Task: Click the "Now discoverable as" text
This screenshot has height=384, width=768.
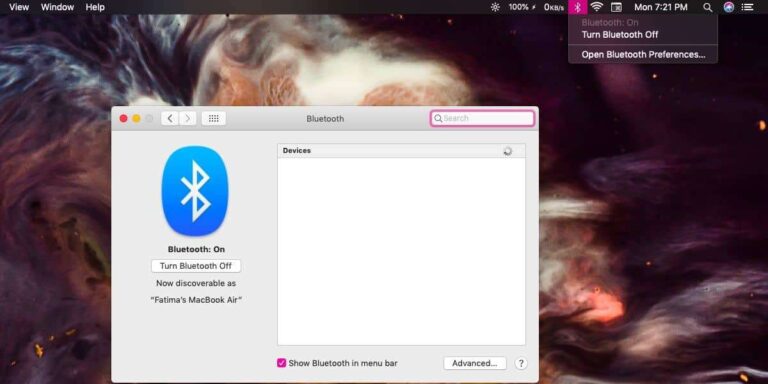Action: [196, 283]
